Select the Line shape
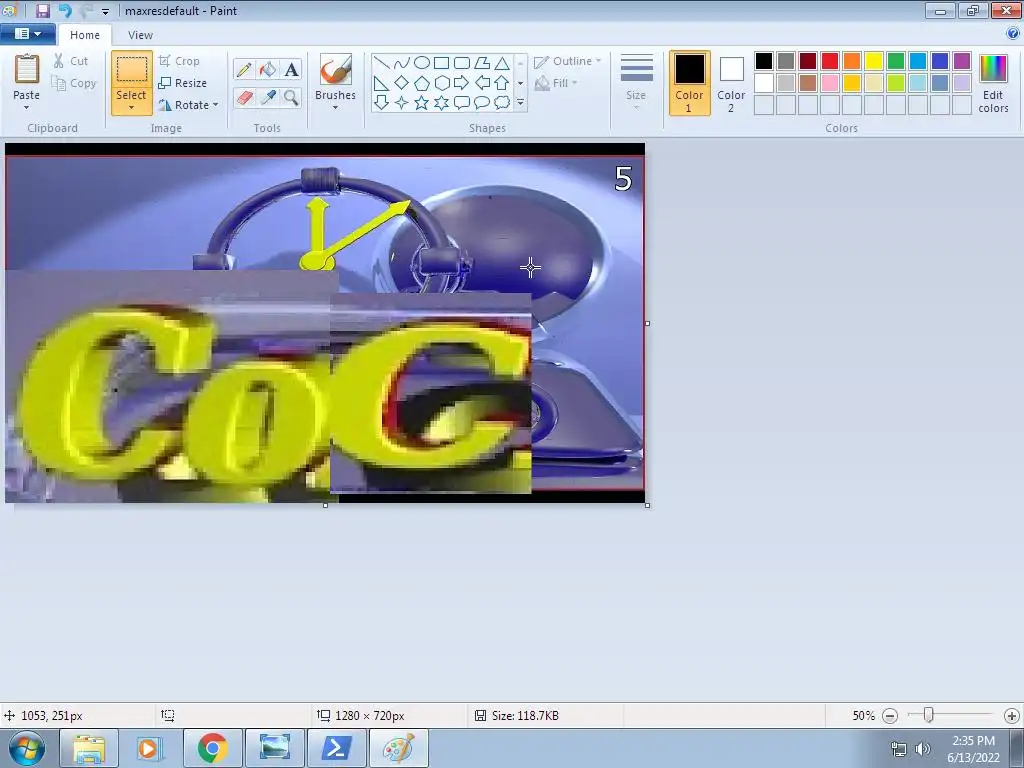Image resolution: width=1024 pixels, height=768 pixels. point(382,63)
